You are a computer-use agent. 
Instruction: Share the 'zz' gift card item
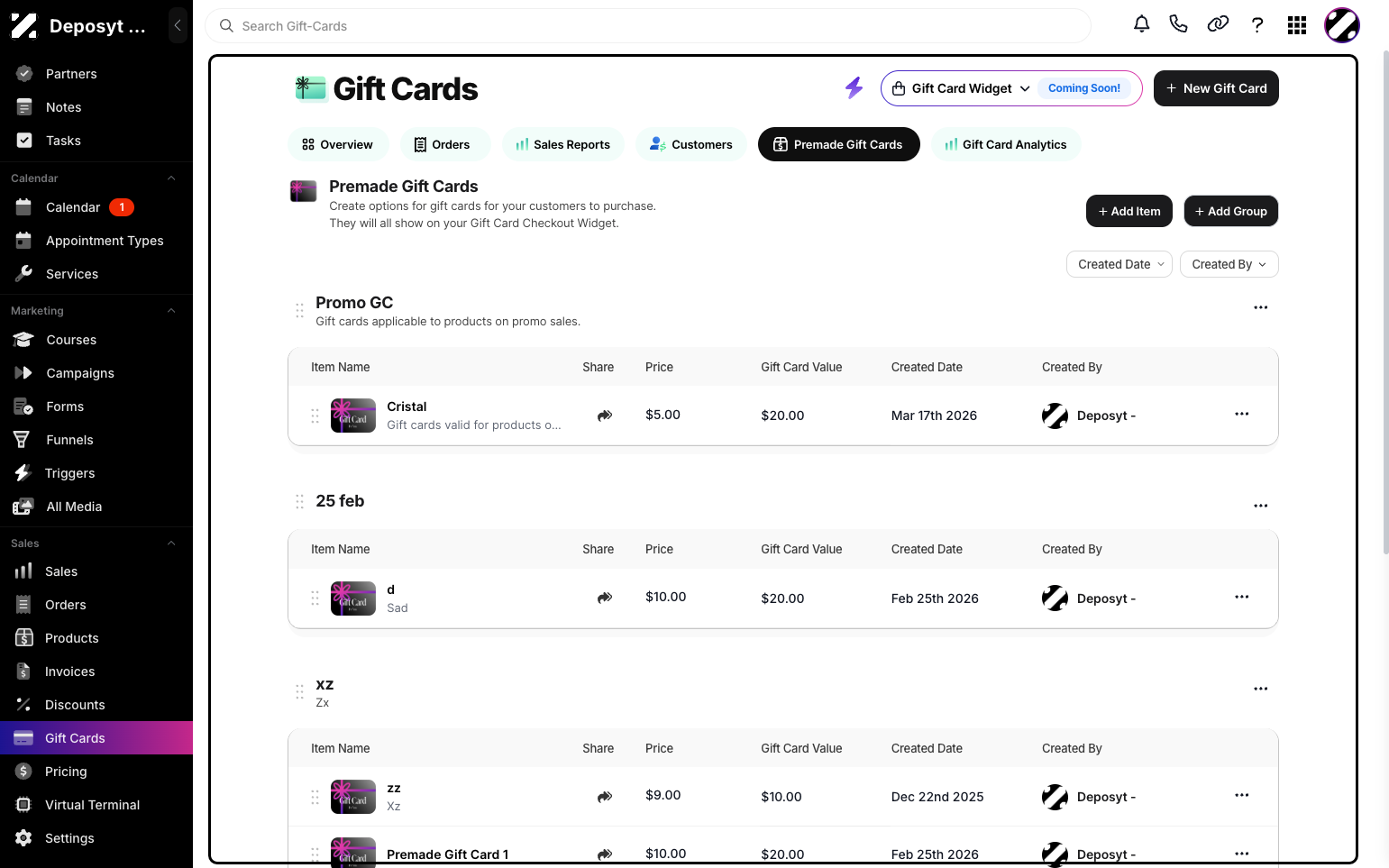tap(605, 797)
